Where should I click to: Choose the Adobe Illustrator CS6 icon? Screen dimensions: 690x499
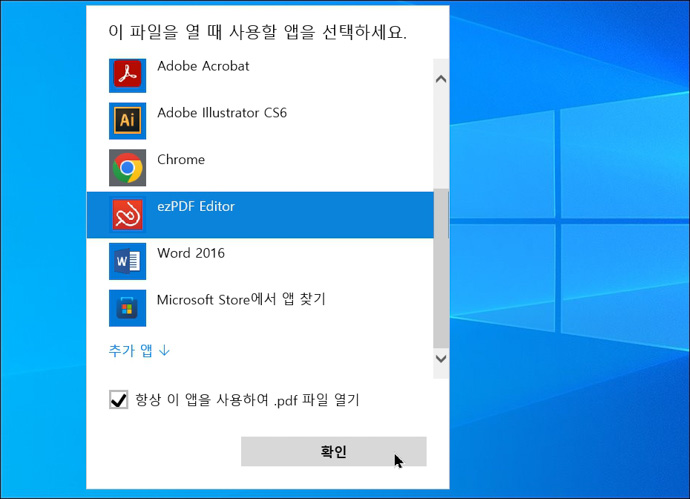click(127, 121)
